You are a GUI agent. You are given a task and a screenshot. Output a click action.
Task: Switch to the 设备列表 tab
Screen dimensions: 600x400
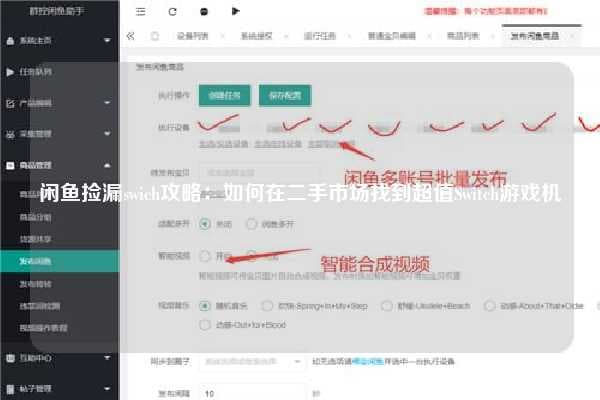(x=192, y=36)
